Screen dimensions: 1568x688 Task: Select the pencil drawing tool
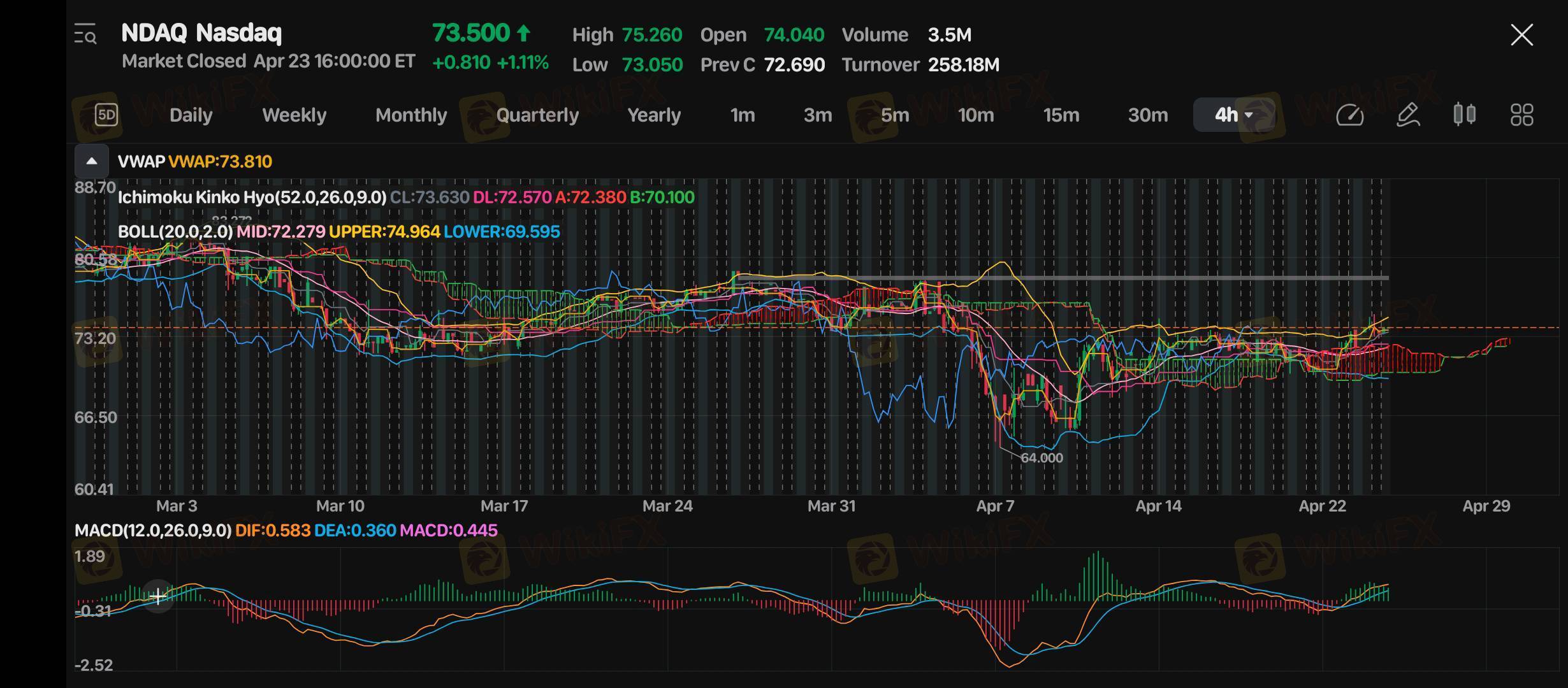coord(1407,115)
